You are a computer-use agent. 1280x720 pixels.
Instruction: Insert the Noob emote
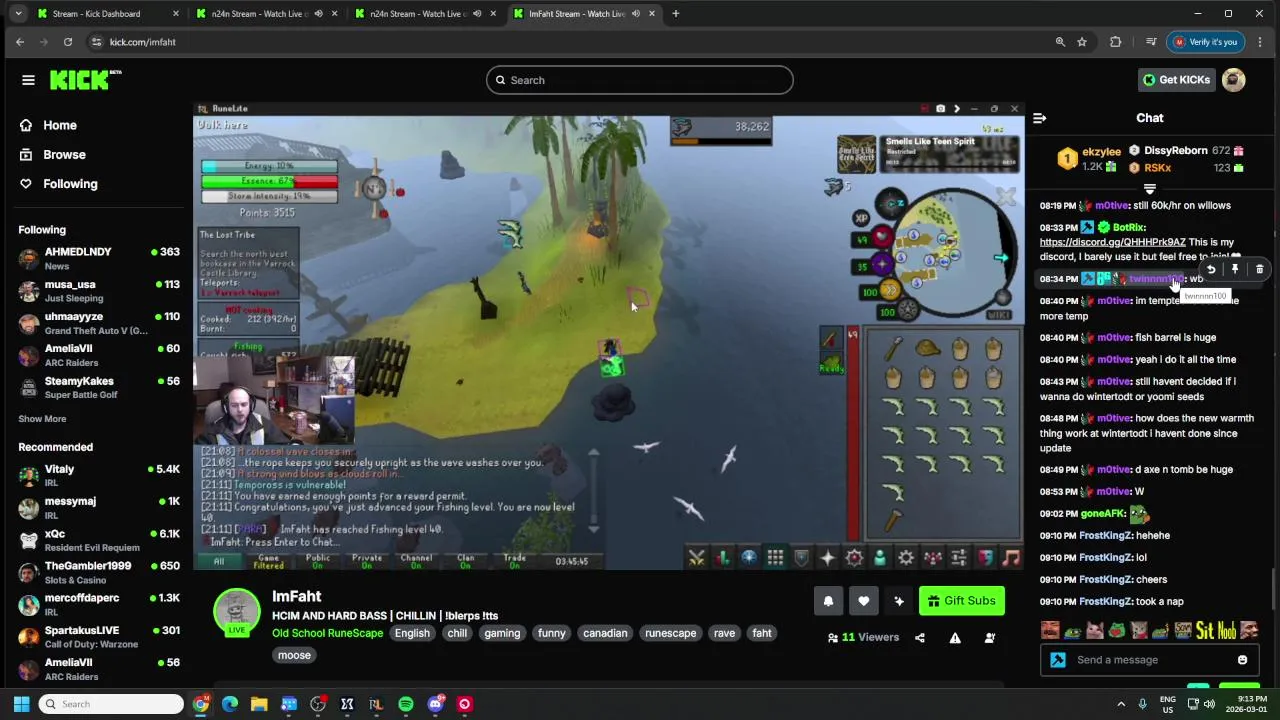[1226, 630]
